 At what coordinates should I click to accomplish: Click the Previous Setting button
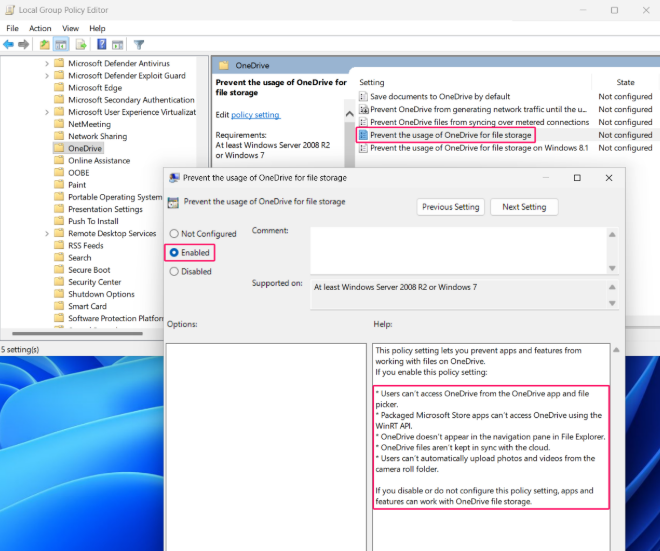pos(450,207)
